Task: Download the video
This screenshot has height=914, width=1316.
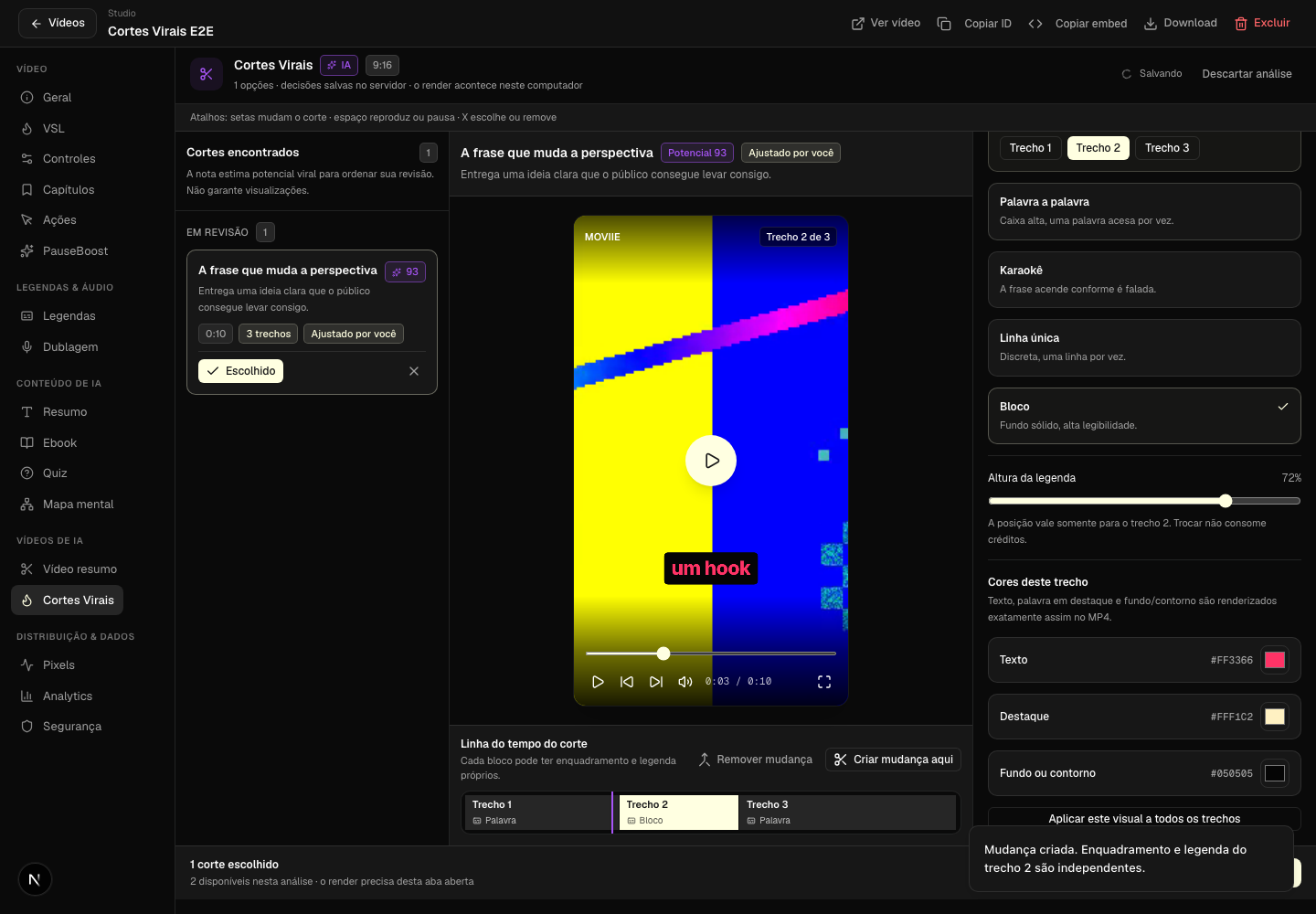Action: 1180,23
